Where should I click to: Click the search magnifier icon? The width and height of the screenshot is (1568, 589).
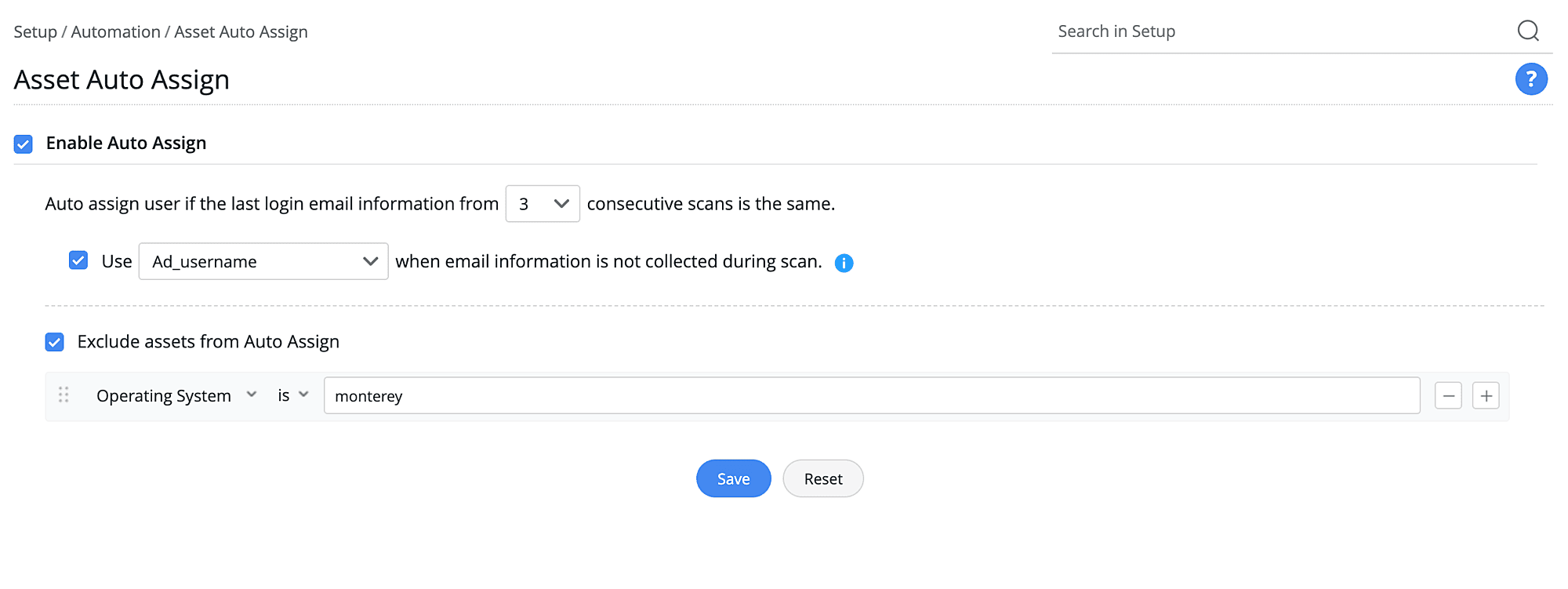1528,31
